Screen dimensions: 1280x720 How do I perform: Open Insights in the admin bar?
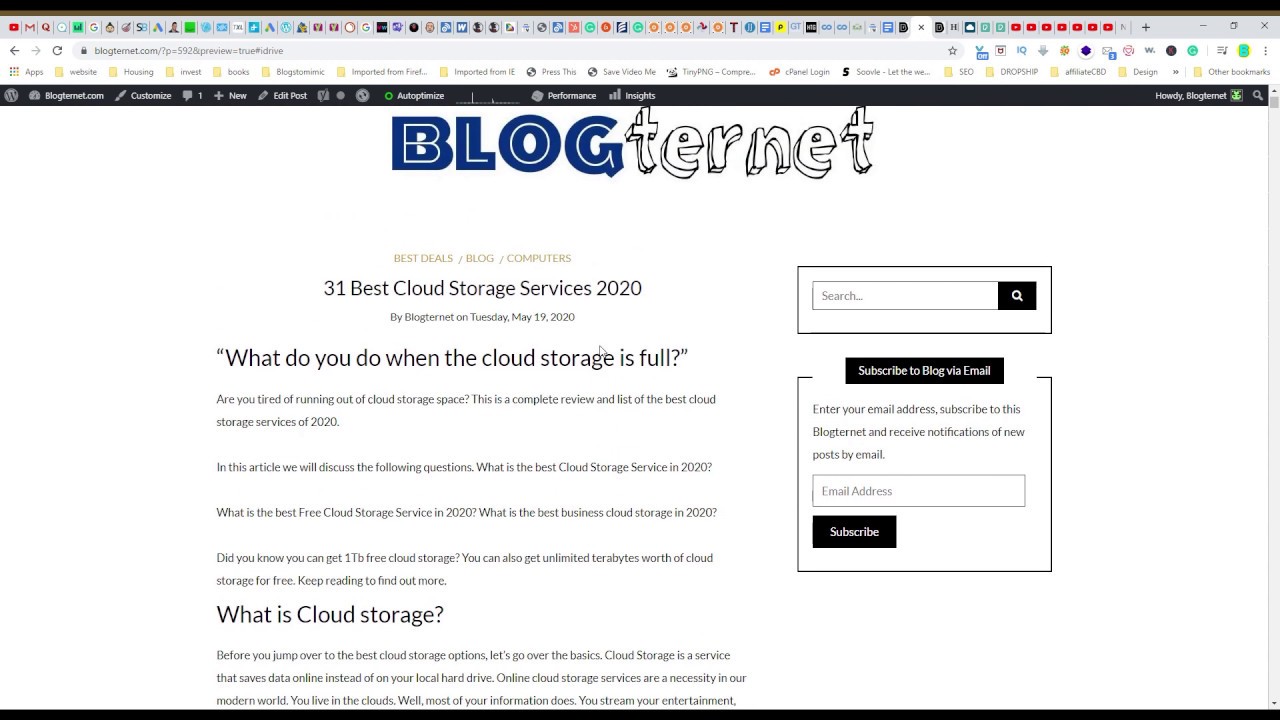pos(632,96)
